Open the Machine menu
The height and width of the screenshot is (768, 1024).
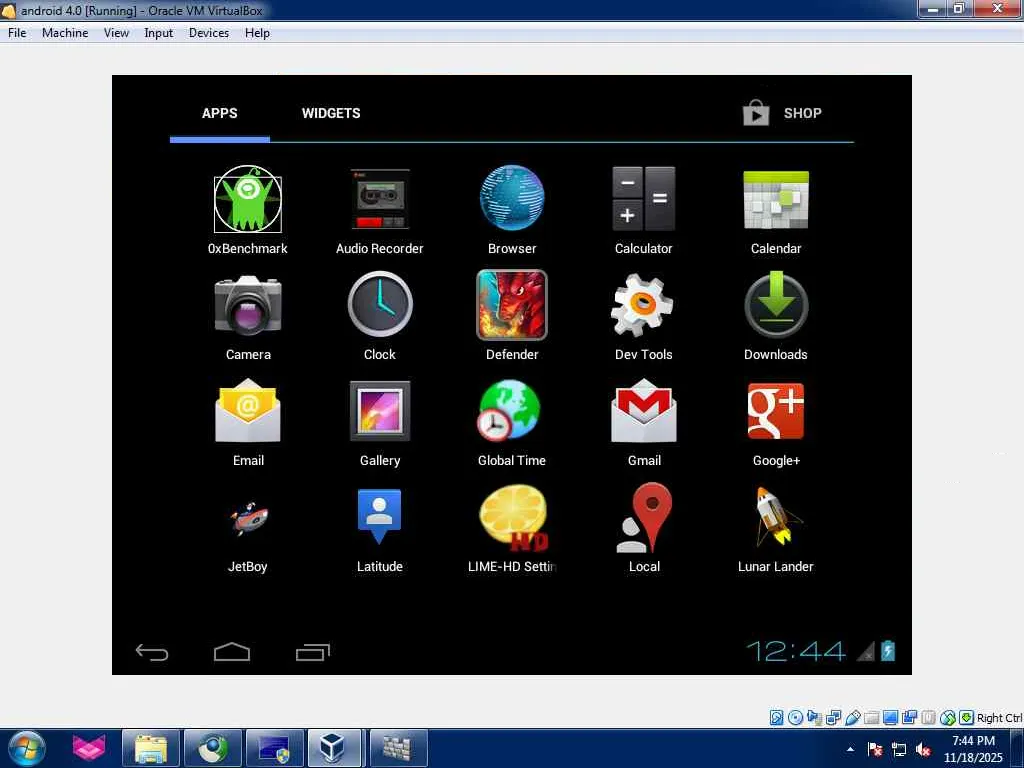coord(65,33)
